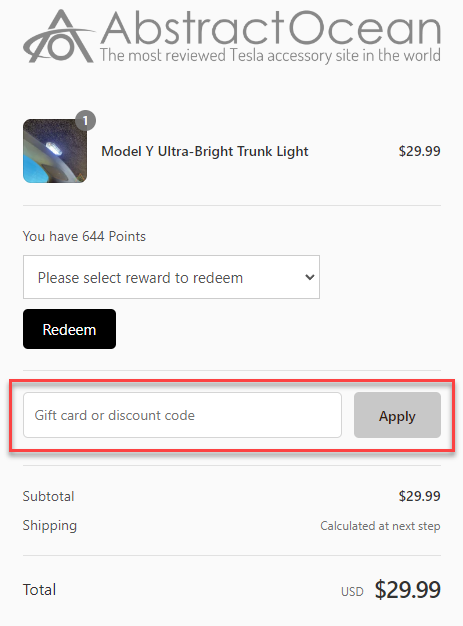
Task: Click the Subtotal label
Action: tap(48, 496)
